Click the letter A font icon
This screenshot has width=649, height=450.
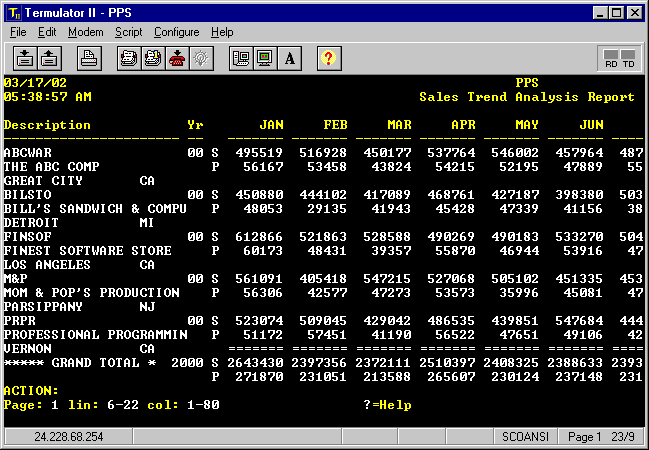pyautogui.click(x=290, y=58)
